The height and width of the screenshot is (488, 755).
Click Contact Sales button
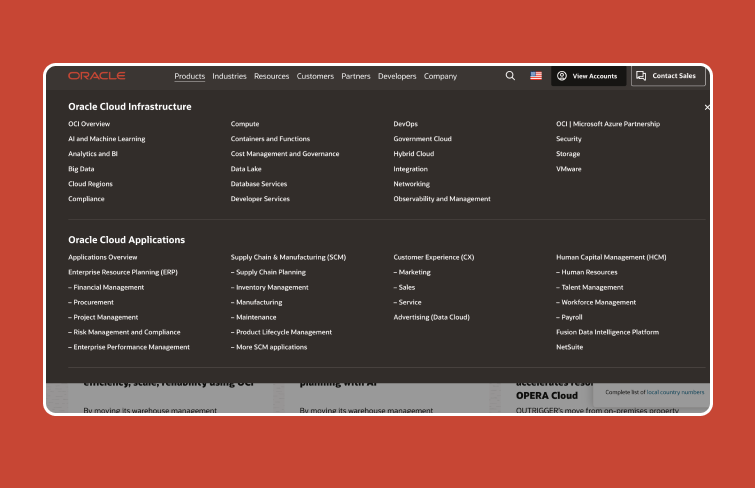[668, 76]
